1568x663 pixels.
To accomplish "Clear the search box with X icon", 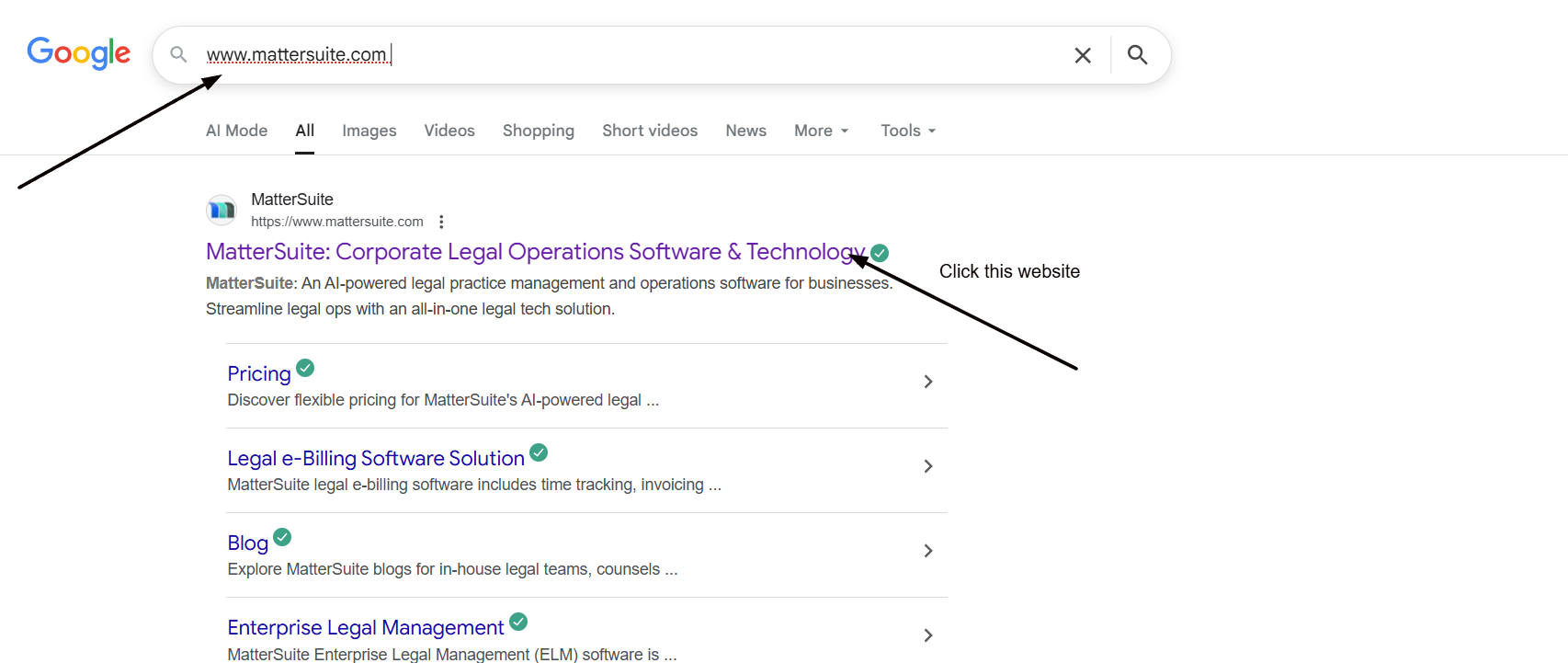I will click(x=1083, y=55).
